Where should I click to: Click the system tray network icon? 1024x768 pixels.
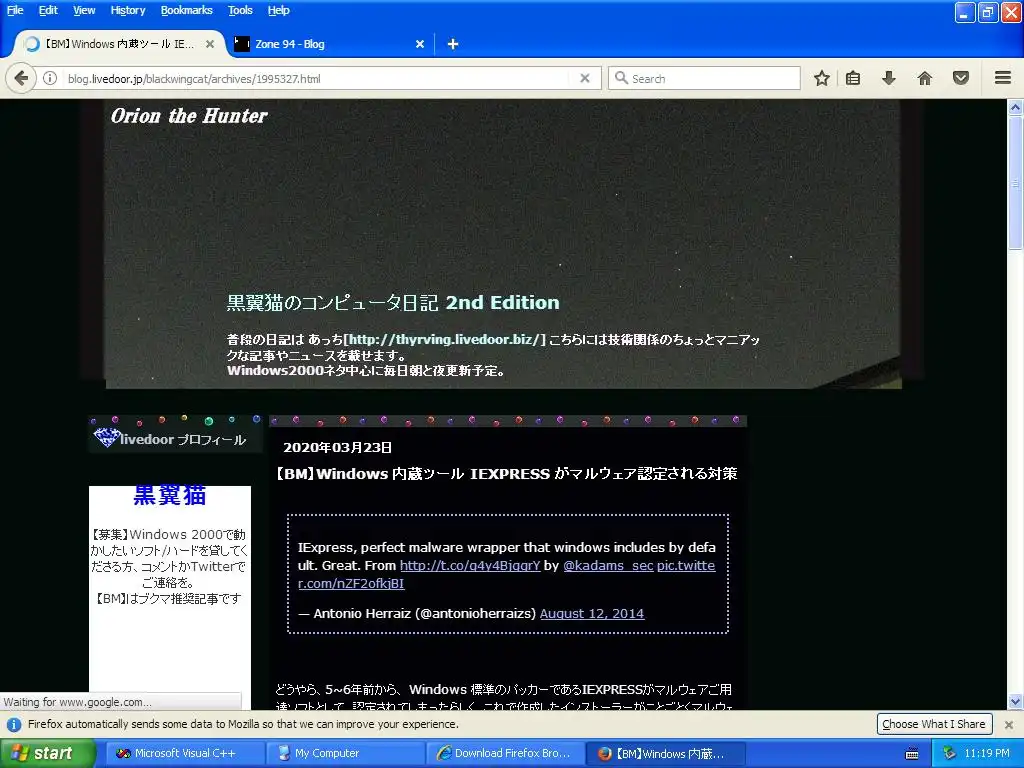[950, 753]
